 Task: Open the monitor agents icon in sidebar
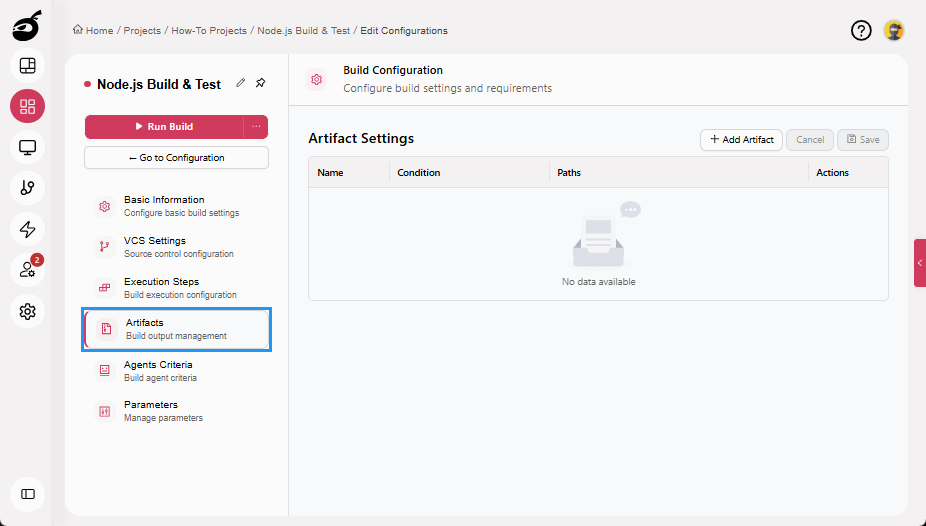(27, 147)
